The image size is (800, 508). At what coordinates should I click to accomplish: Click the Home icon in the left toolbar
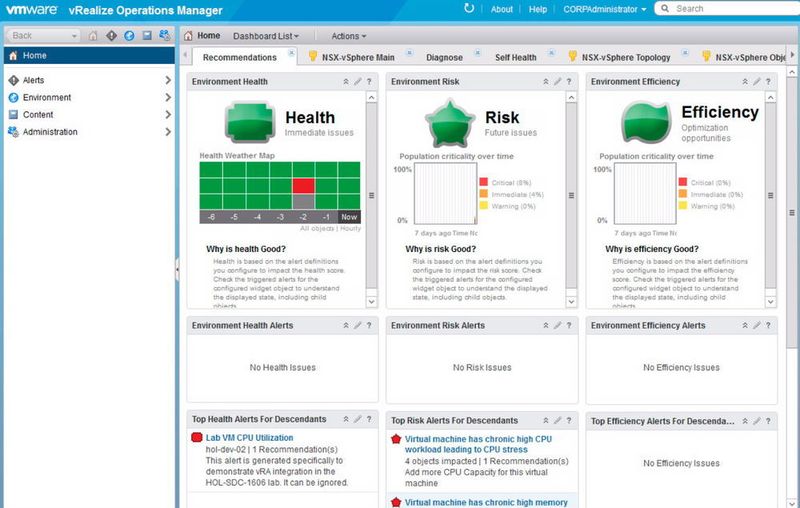point(93,36)
